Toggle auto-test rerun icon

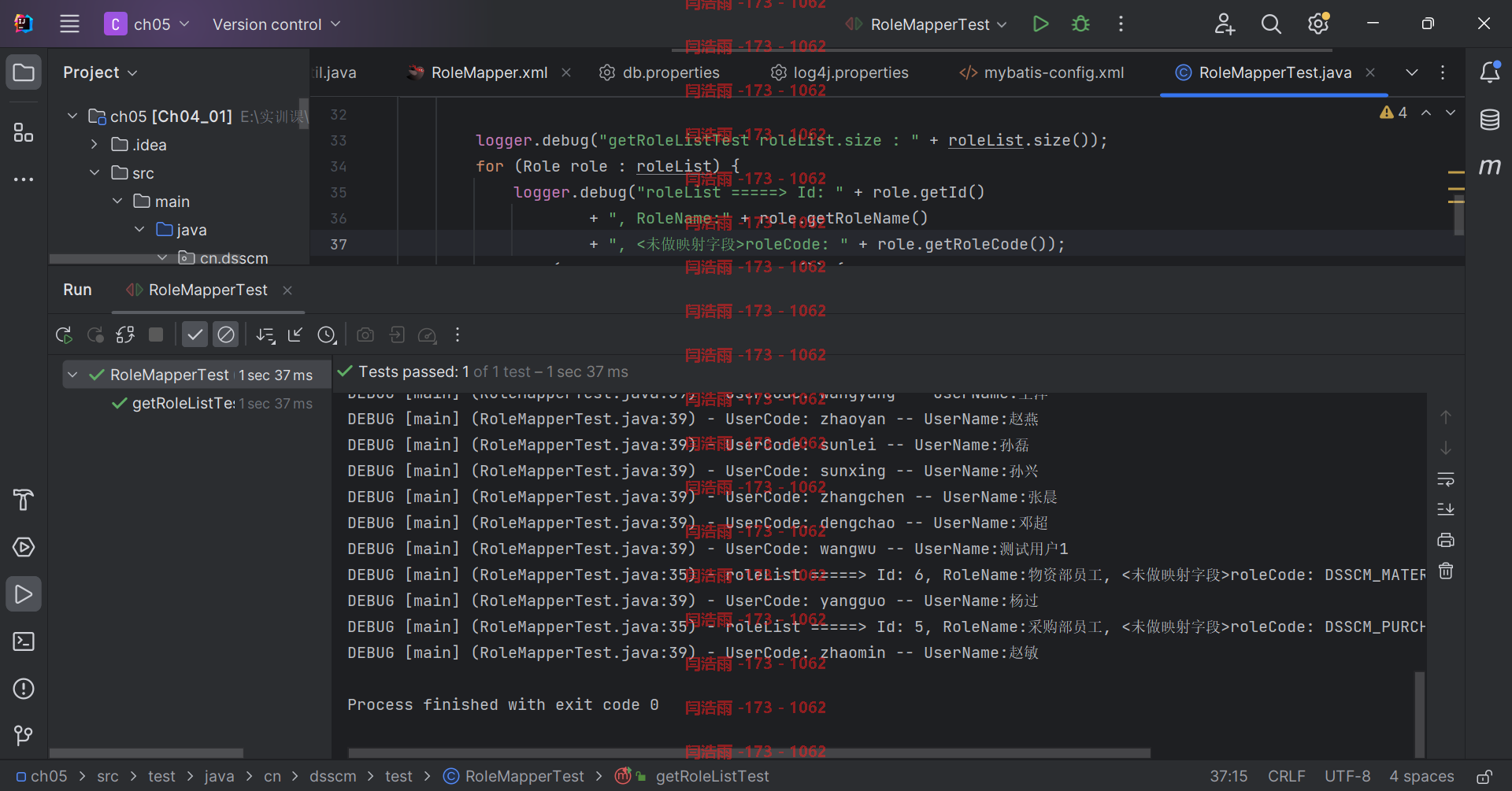pyautogui.click(x=125, y=335)
